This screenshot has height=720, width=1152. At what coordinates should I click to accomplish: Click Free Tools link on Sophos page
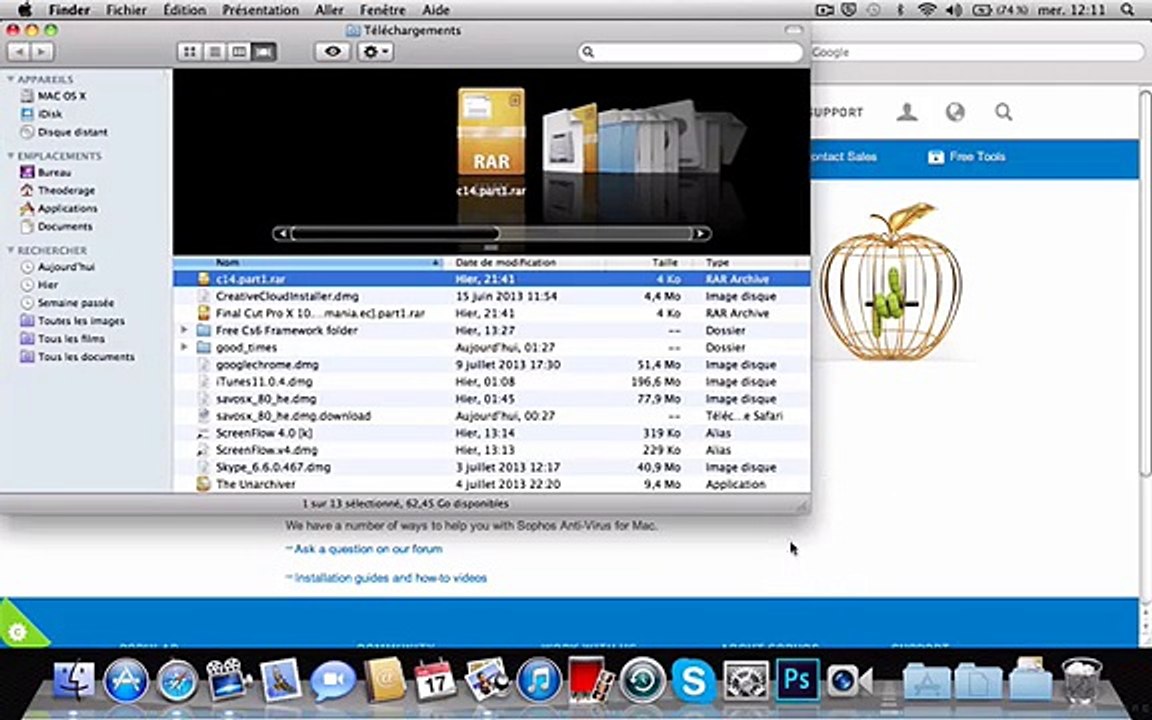[x=967, y=156]
